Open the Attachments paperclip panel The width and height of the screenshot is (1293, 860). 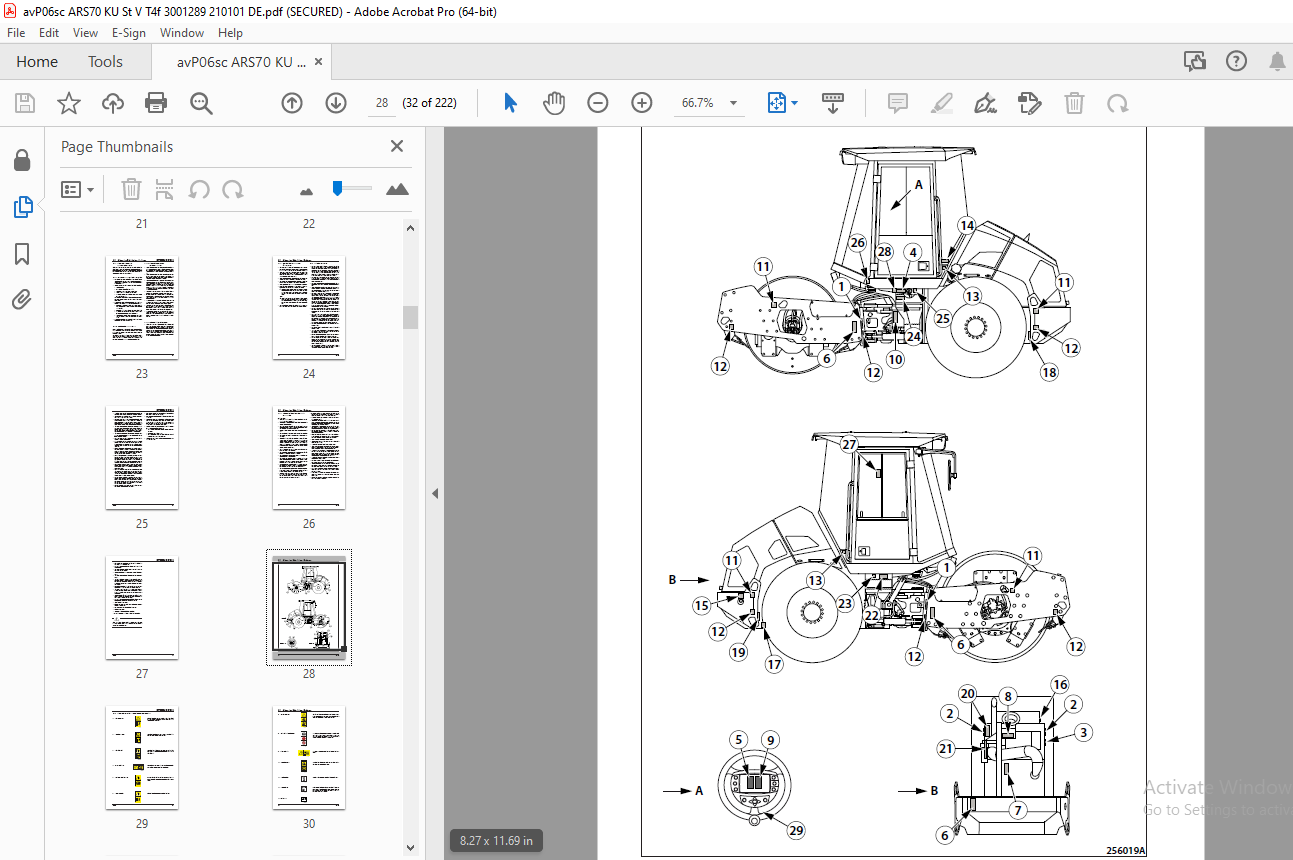(22, 299)
